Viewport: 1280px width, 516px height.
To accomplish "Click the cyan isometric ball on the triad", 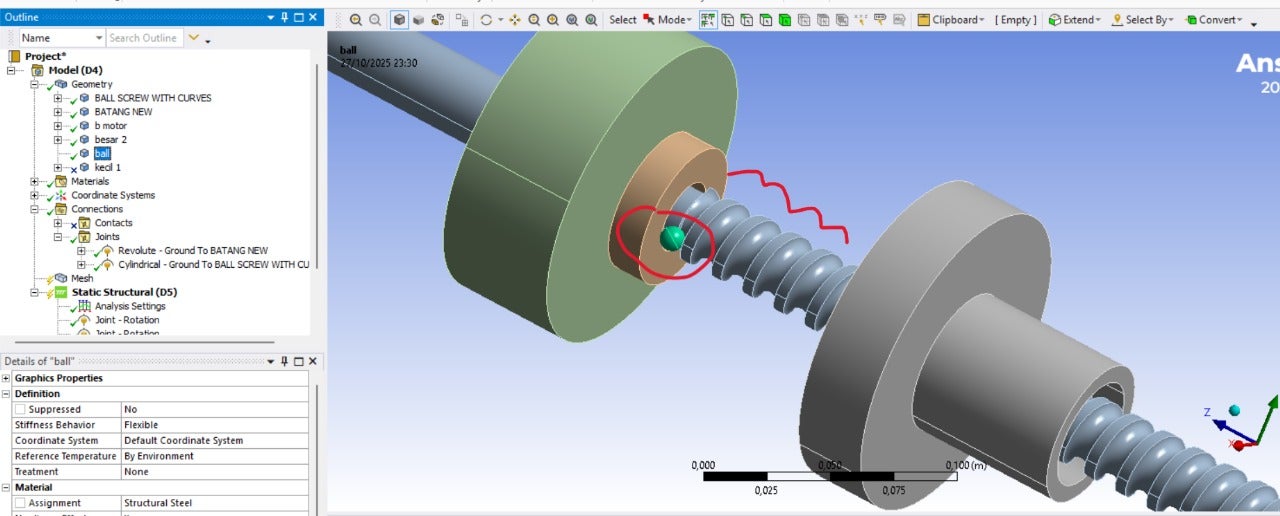I will (1234, 410).
